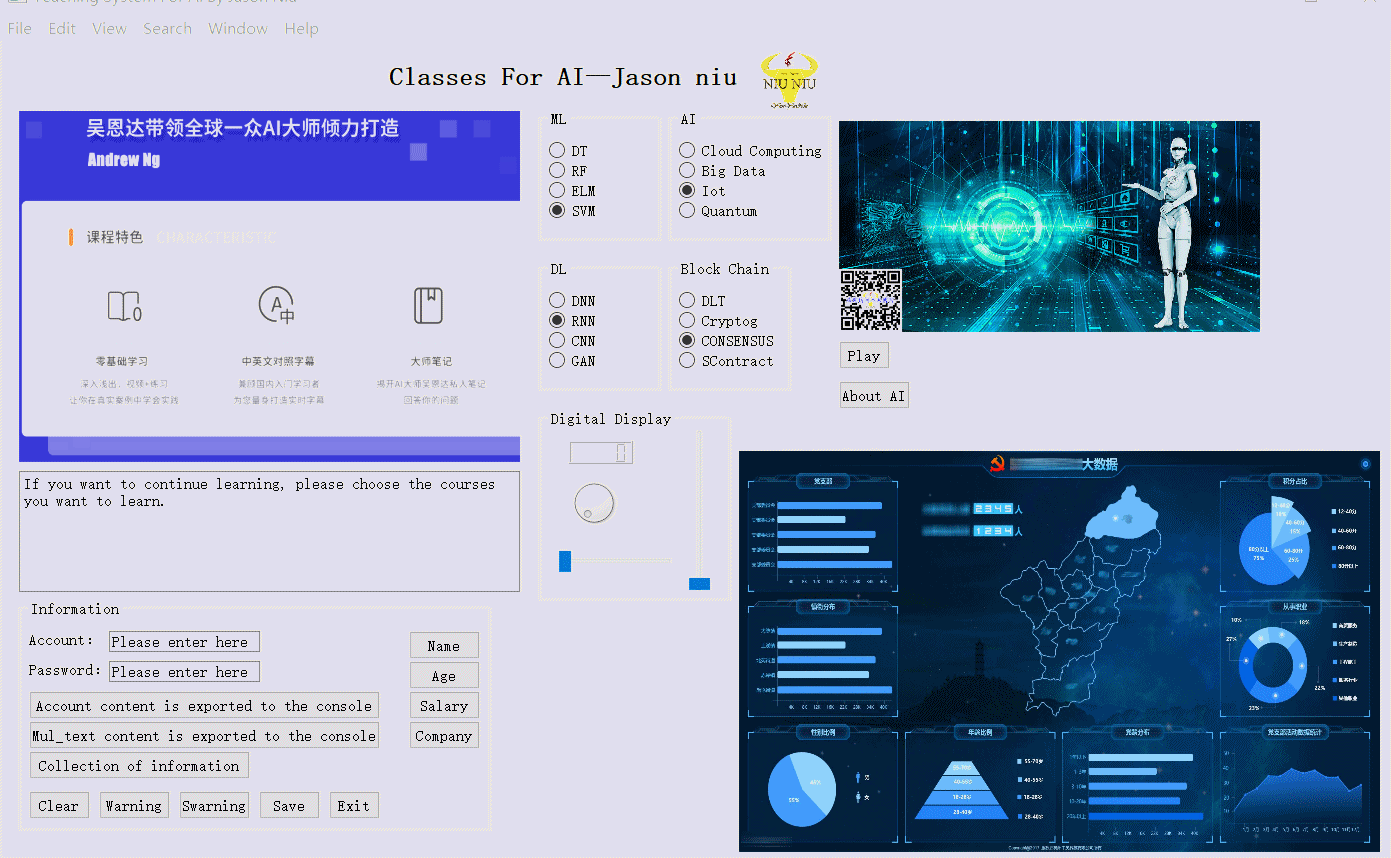The image size is (1391, 858).
Task: Focus the Account input field
Action: click(x=185, y=642)
